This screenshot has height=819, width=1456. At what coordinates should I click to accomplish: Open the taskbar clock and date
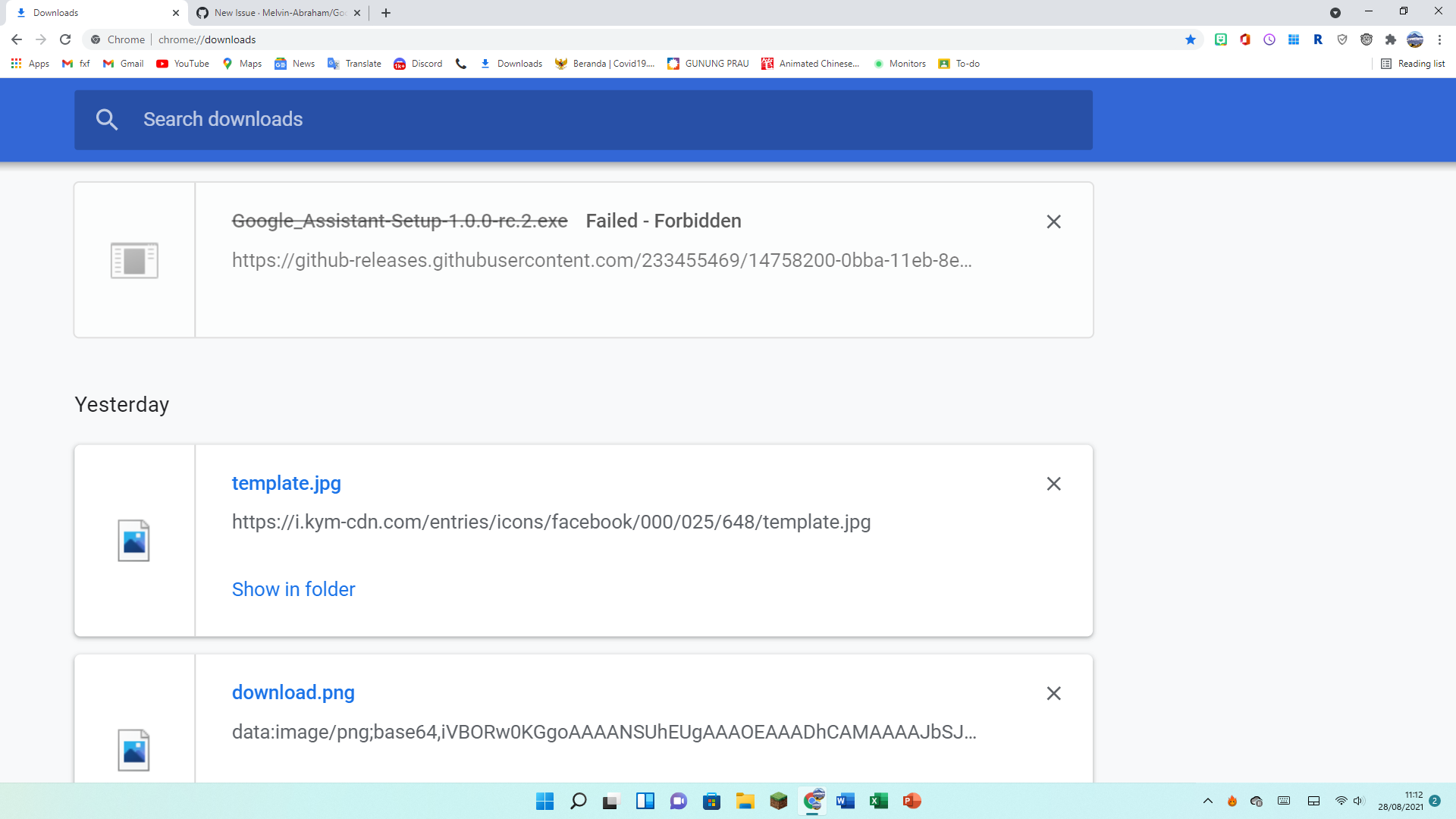point(1401,801)
